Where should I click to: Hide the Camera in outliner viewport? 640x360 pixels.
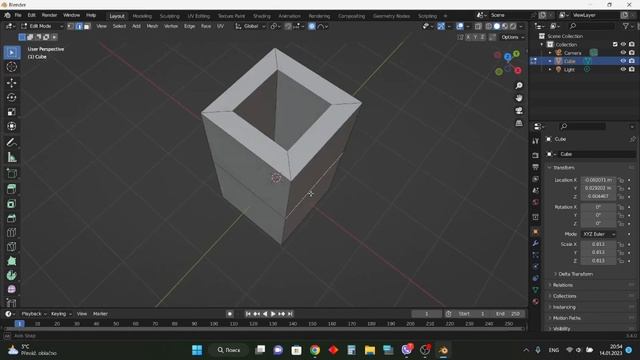click(623, 53)
